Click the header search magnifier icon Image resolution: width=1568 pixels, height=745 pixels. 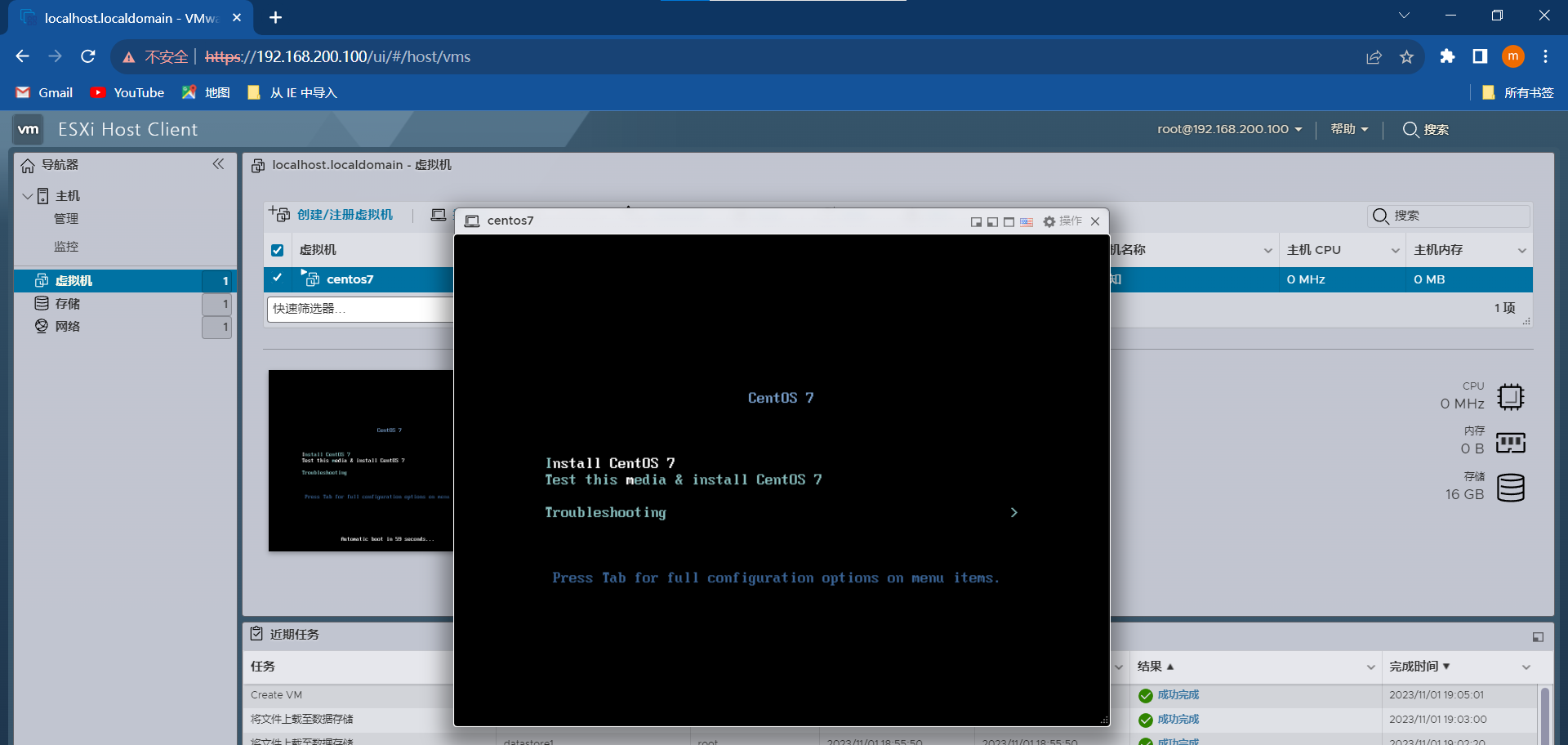click(1410, 129)
